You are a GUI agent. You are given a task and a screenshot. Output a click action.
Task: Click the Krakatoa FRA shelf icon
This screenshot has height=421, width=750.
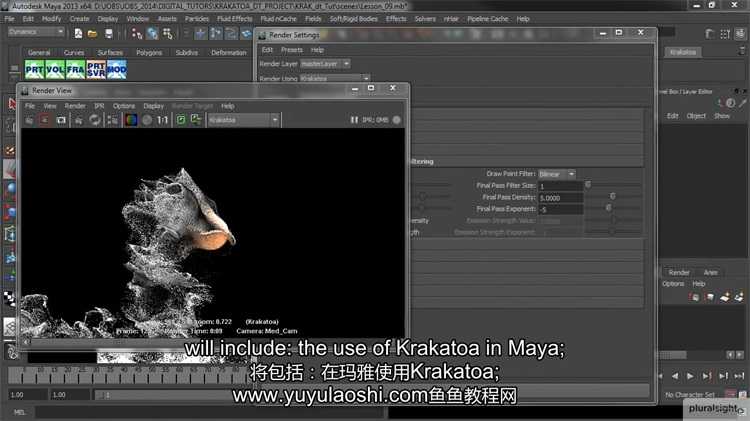76,69
